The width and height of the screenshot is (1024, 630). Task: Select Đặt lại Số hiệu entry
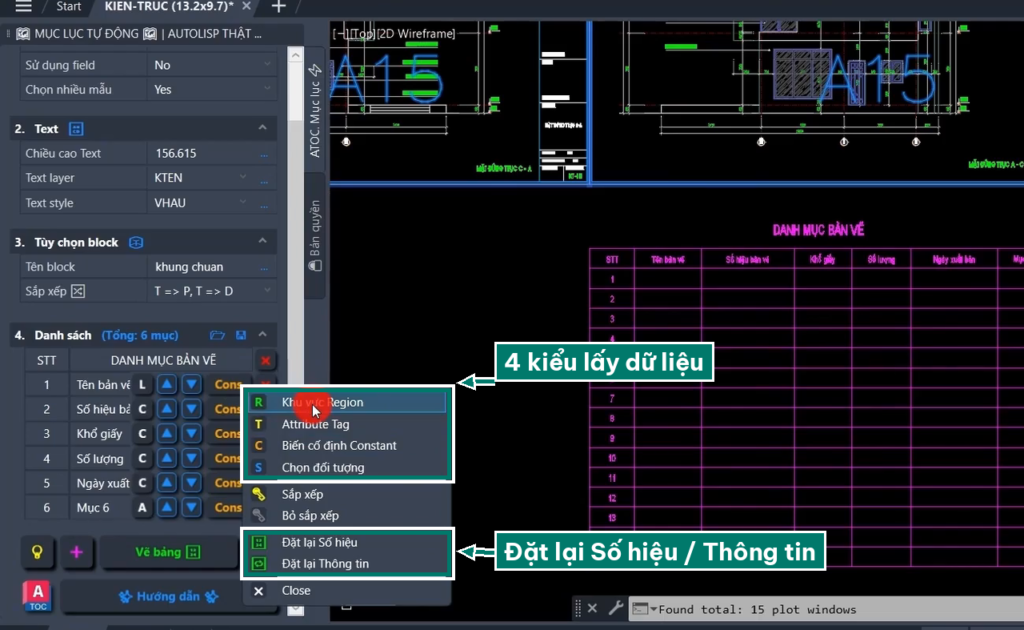[347, 543]
